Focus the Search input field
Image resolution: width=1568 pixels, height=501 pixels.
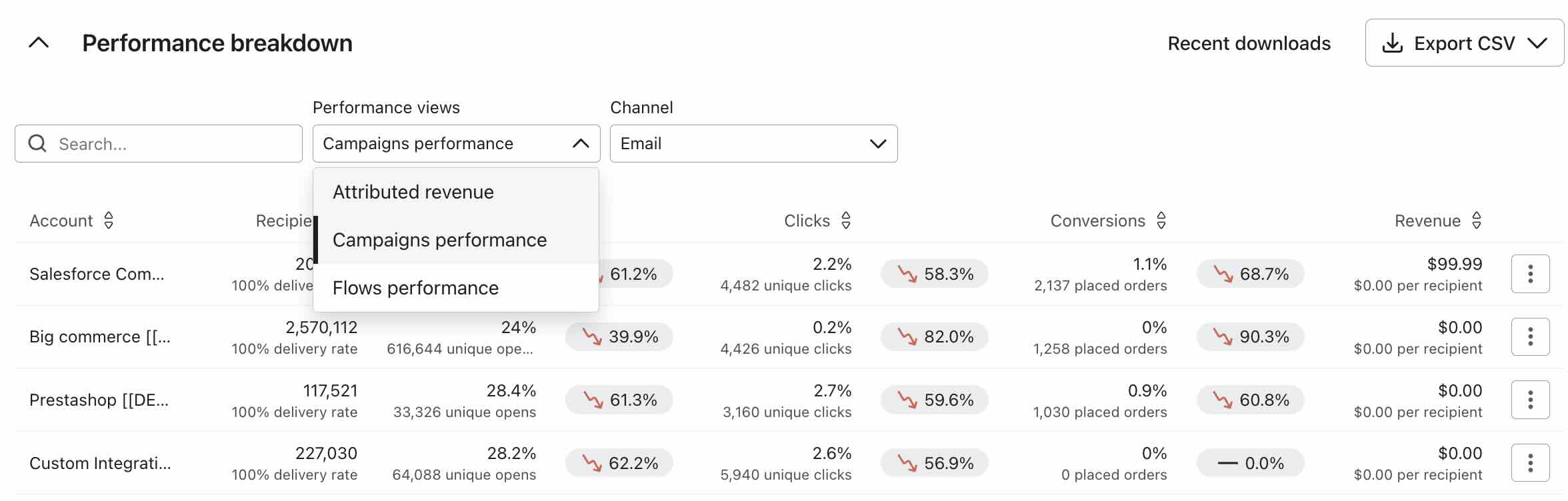click(x=173, y=143)
